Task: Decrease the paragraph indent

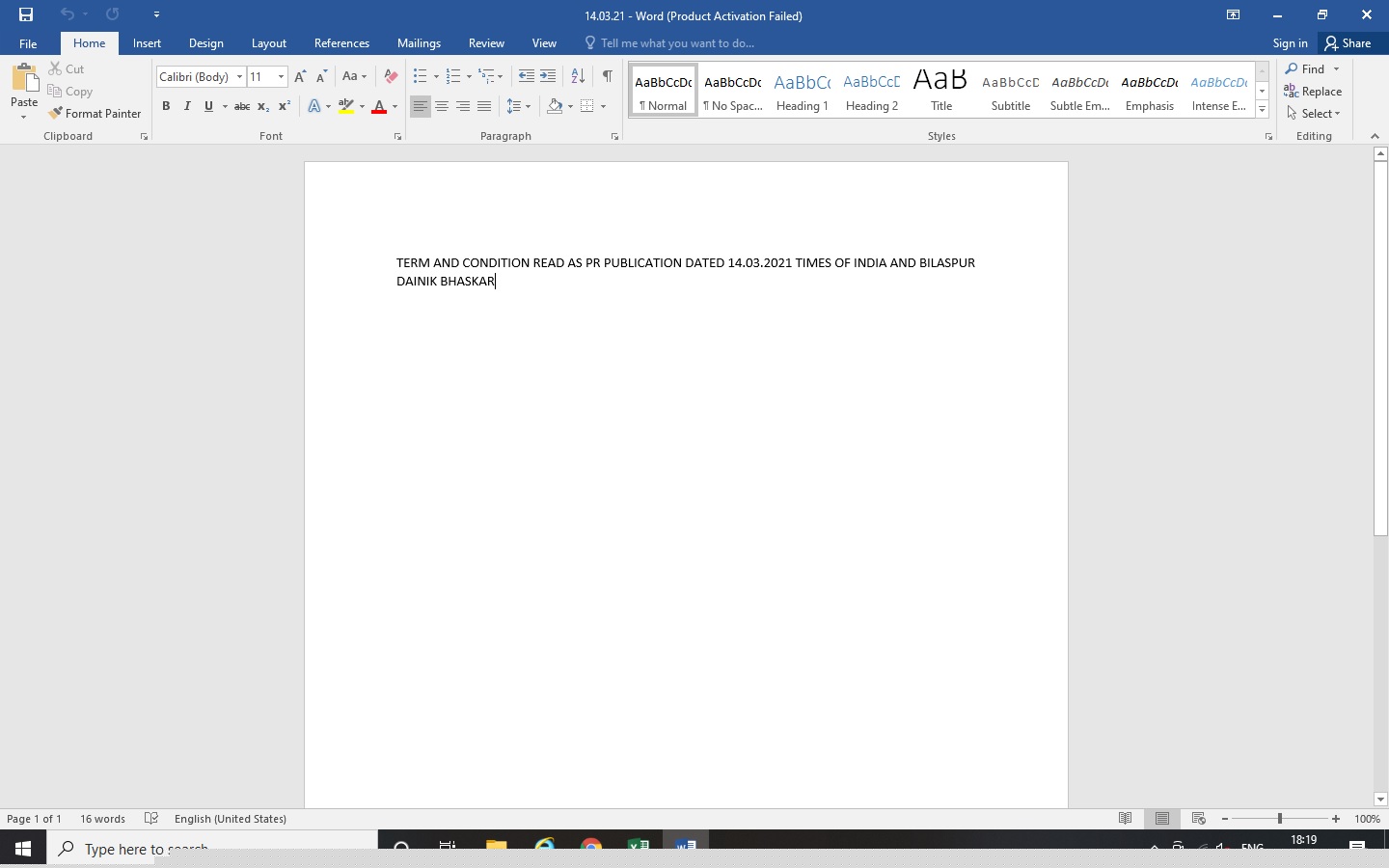Action: [x=527, y=77]
